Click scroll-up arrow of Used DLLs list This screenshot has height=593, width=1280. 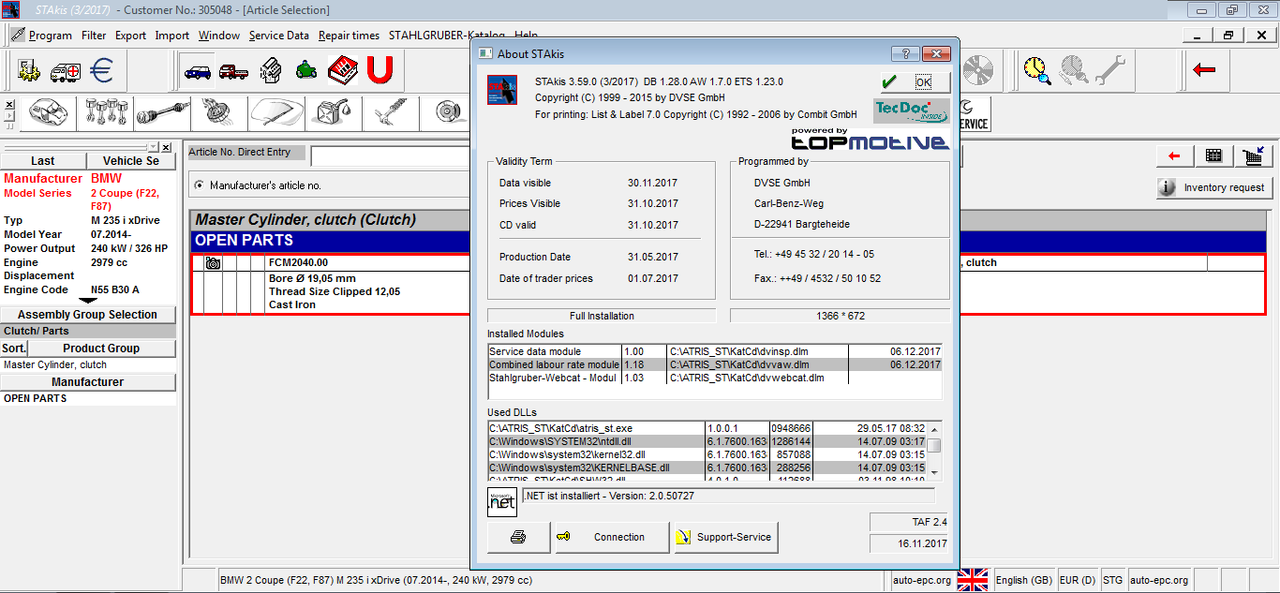click(x=933, y=428)
